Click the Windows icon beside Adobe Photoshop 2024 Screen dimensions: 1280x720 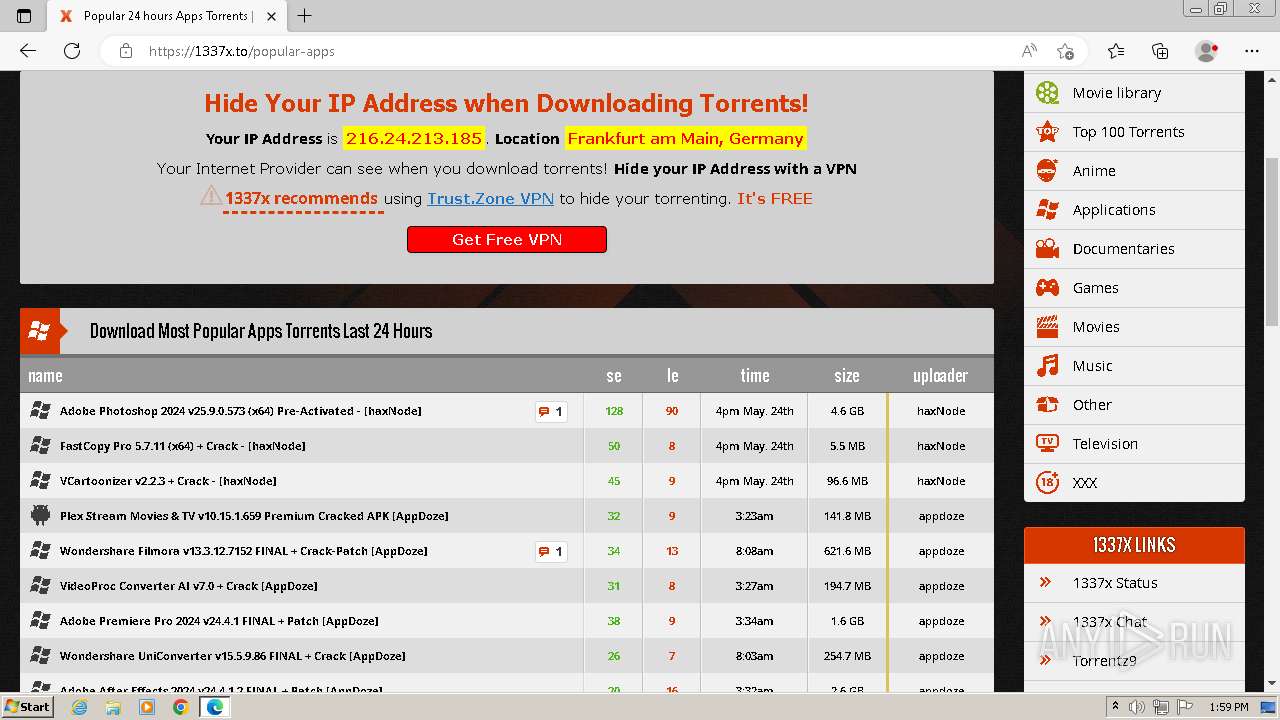click(x=40, y=411)
